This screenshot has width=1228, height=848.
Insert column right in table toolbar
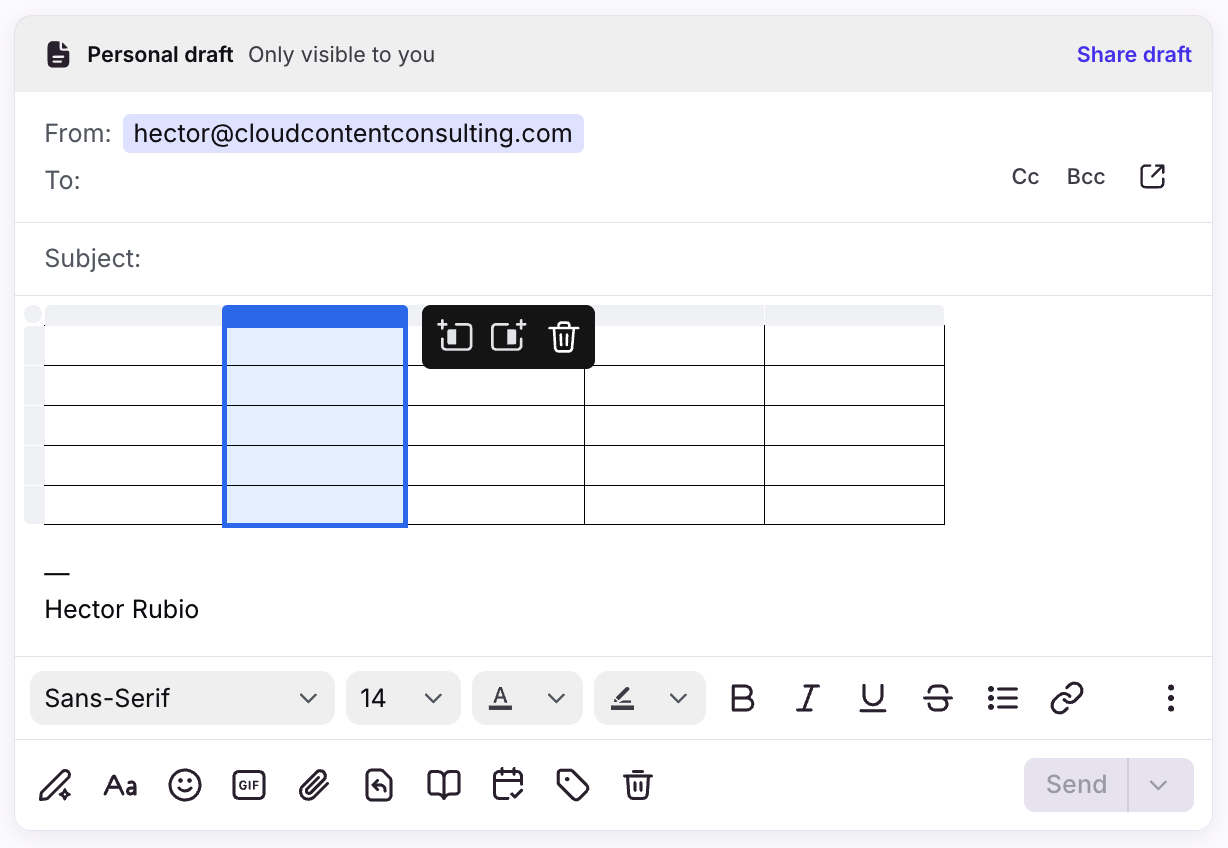509,337
